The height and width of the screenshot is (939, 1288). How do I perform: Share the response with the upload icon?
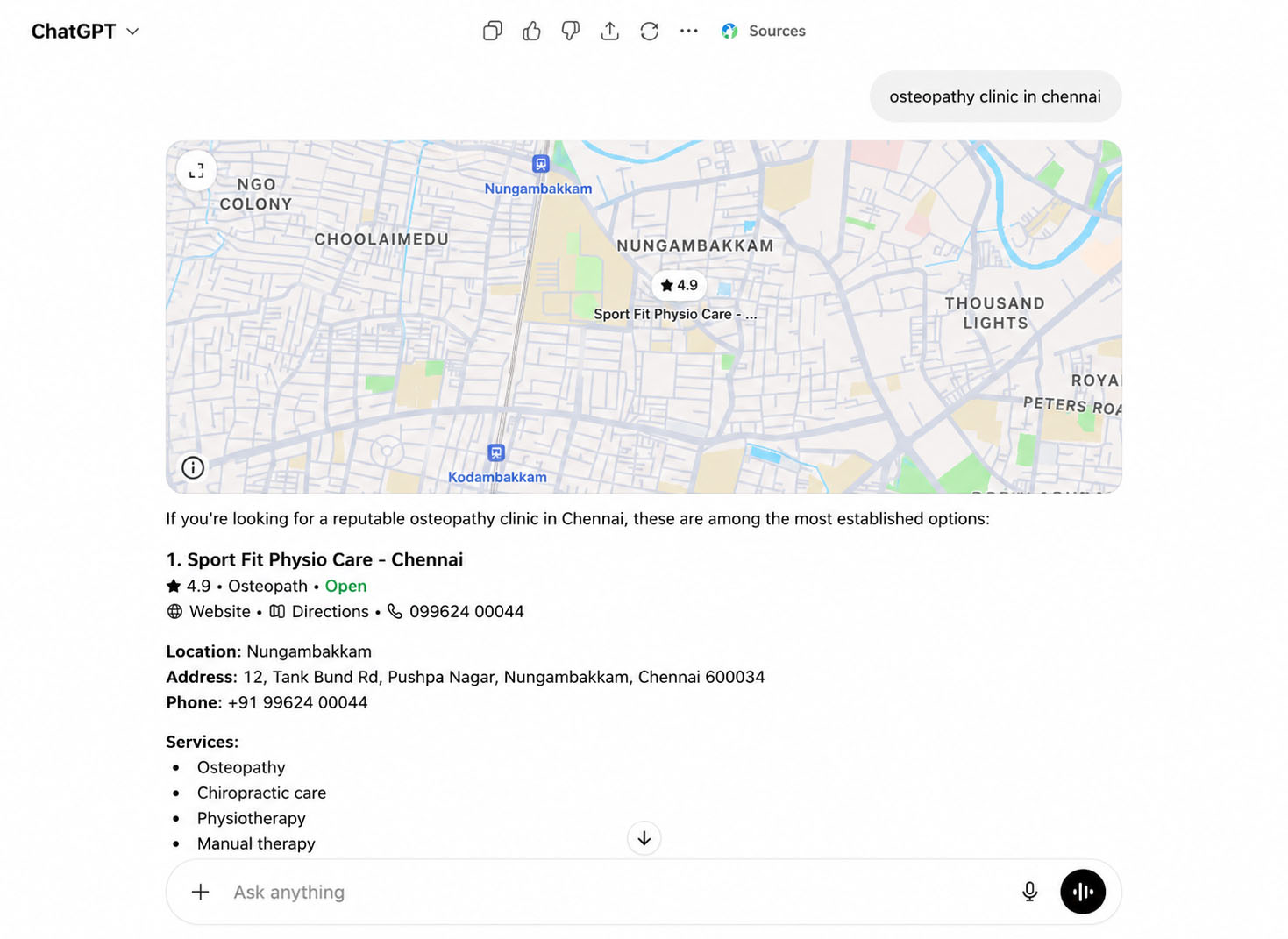610,32
